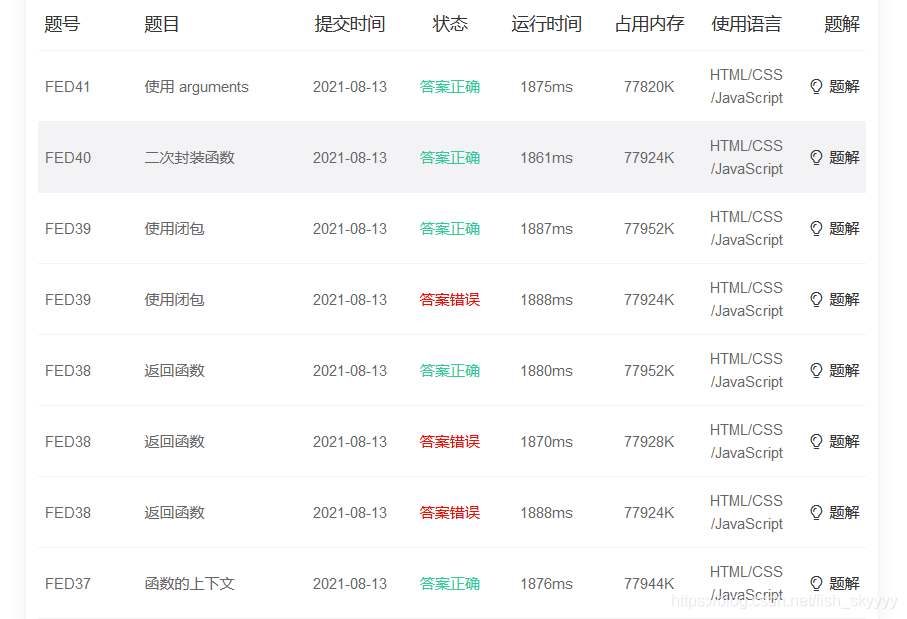Click the 占用内存 column header
This screenshot has width=907, height=619.
pos(649,24)
